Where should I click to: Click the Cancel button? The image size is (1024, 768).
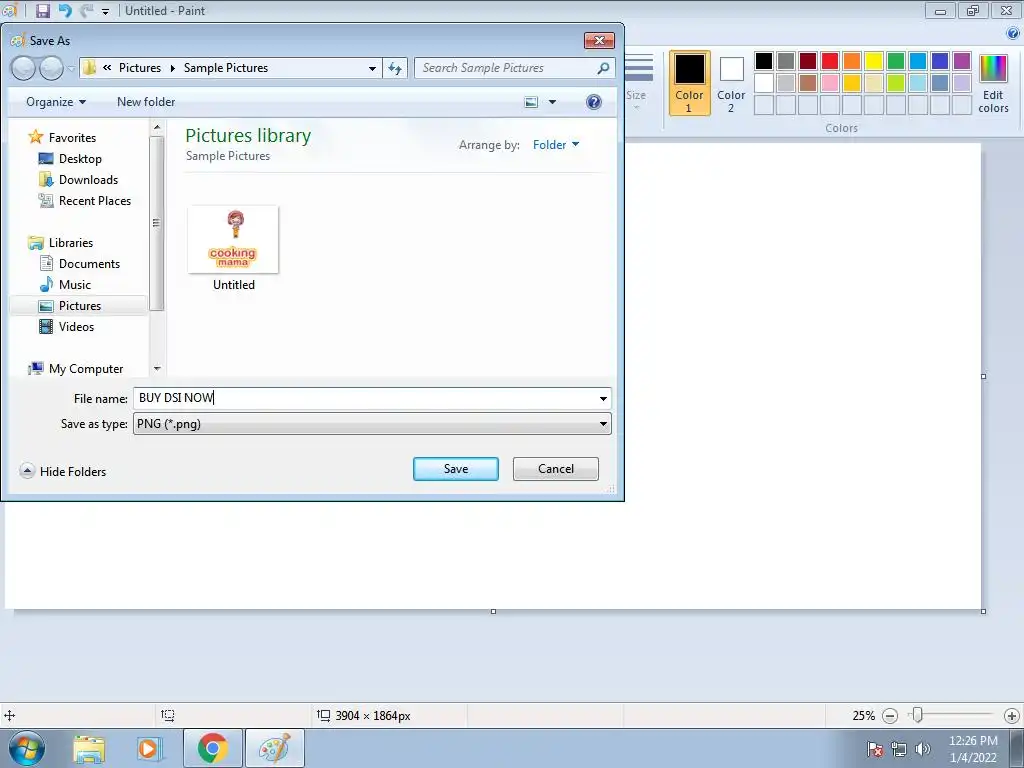click(x=556, y=469)
